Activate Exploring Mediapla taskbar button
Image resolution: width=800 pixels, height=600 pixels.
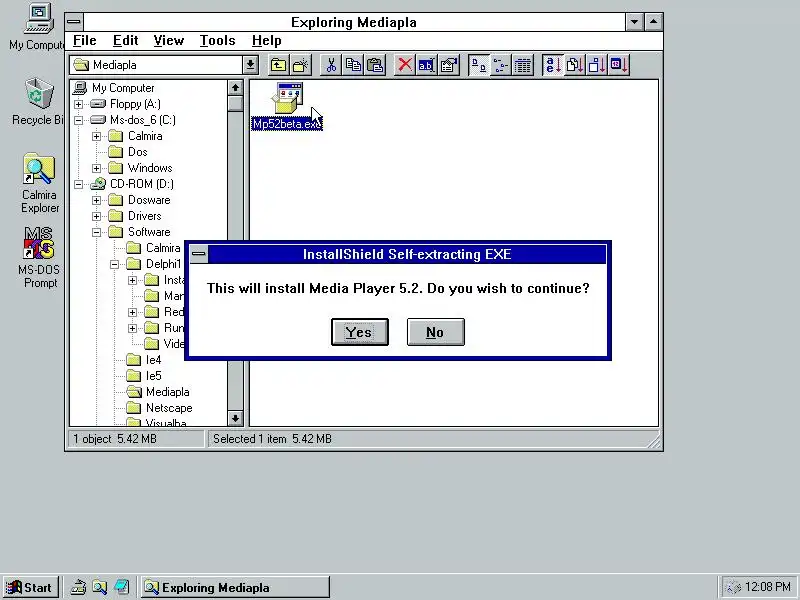coord(235,587)
